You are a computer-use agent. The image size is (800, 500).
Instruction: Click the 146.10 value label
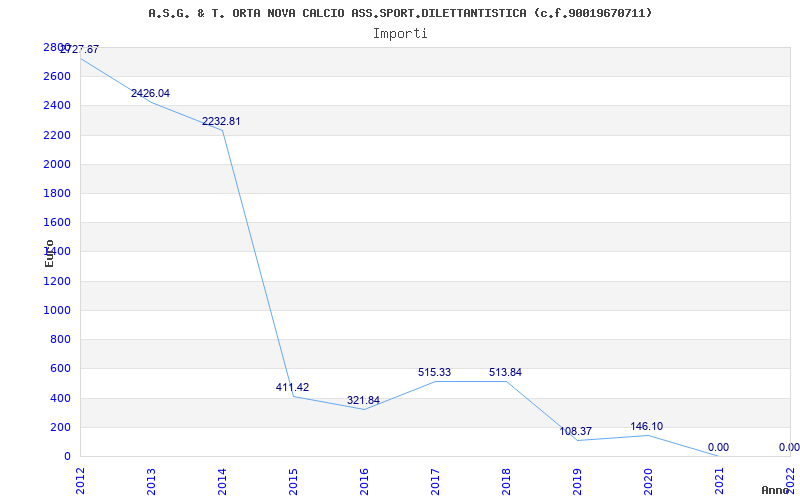click(646, 426)
